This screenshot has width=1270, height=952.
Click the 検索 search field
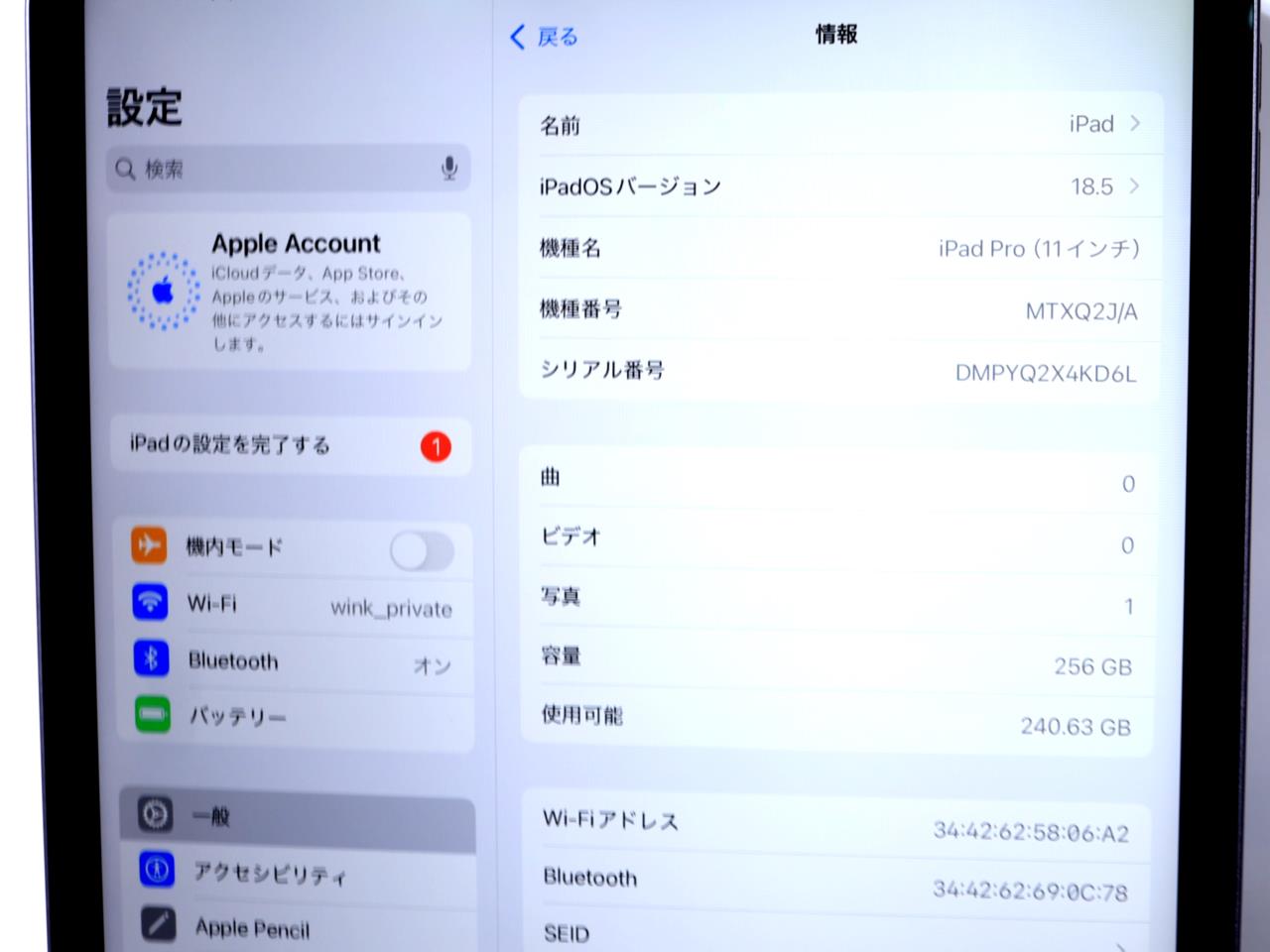pyautogui.click(x=288, y=169)
